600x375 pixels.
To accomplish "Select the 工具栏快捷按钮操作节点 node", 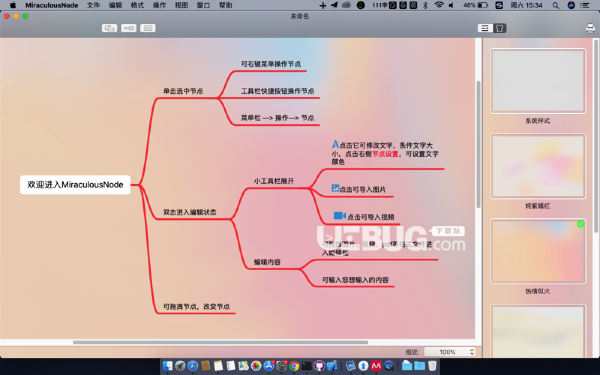I will coord(277,91).
